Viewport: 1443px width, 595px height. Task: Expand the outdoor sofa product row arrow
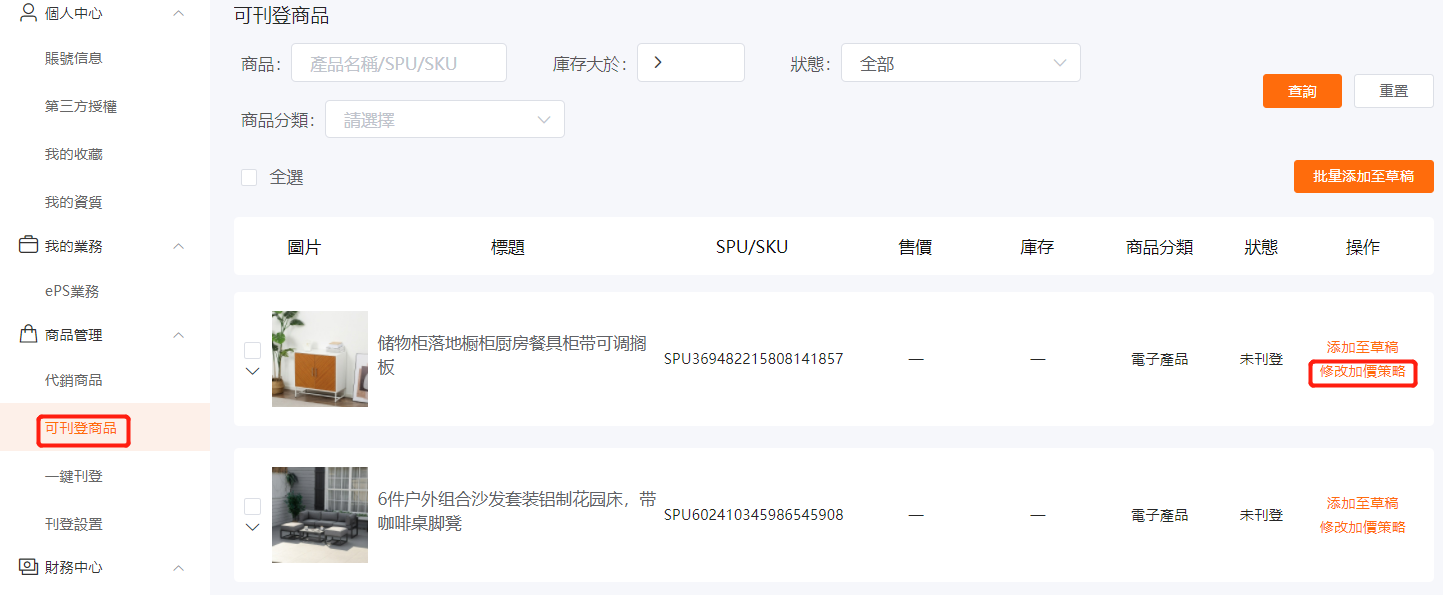(x=252, y=527)
